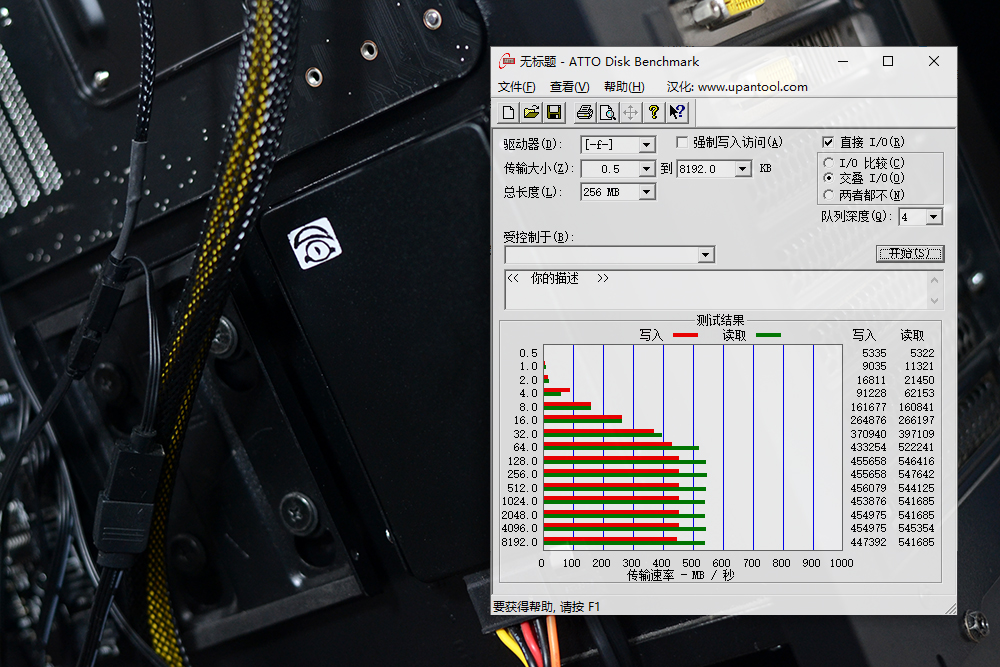Screen dimensions: 1000x667
Task: Click the green 读取 legend swatch
Action: point(768,335)
